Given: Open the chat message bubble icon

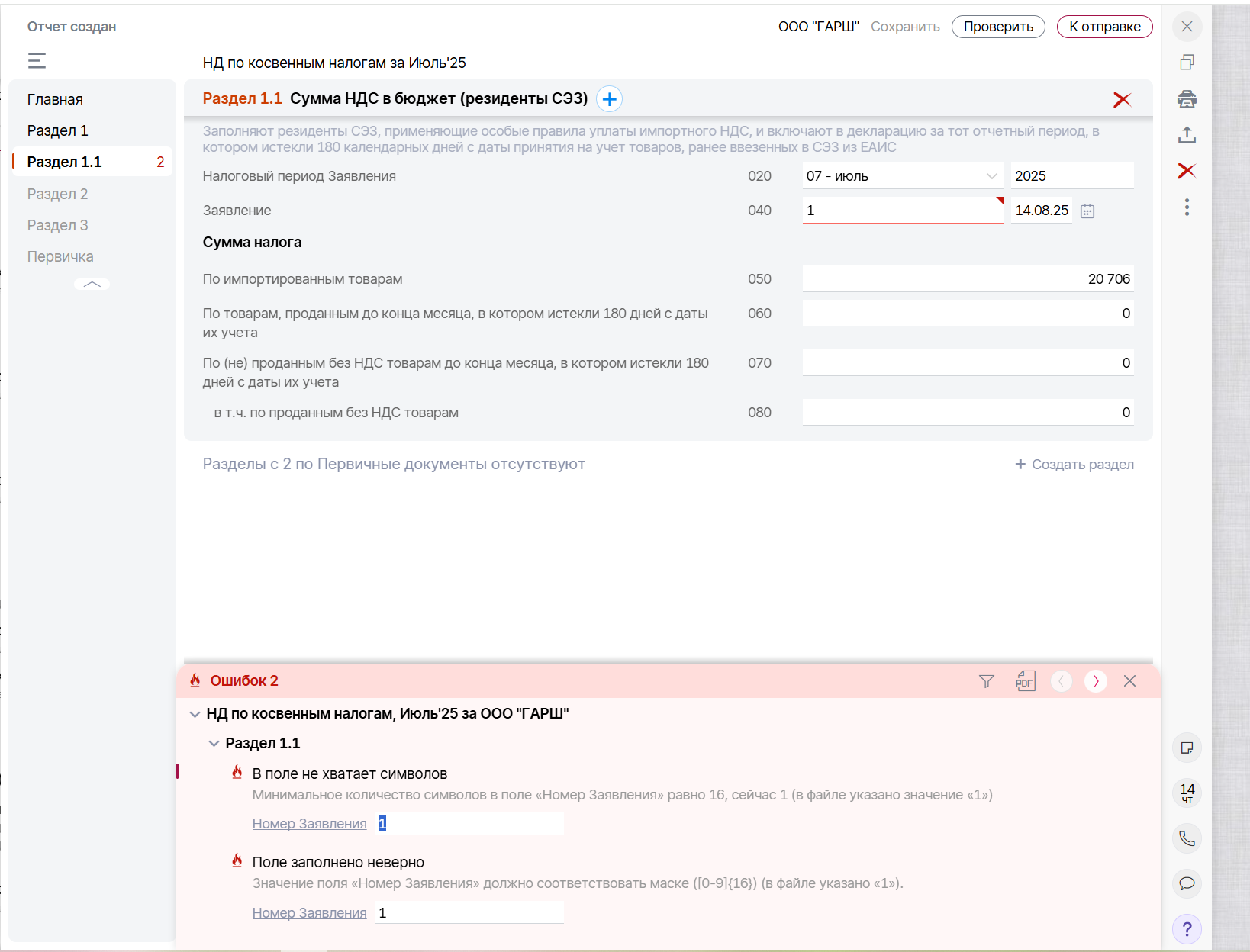Looking at the screenshot, I should point(1187,883).
